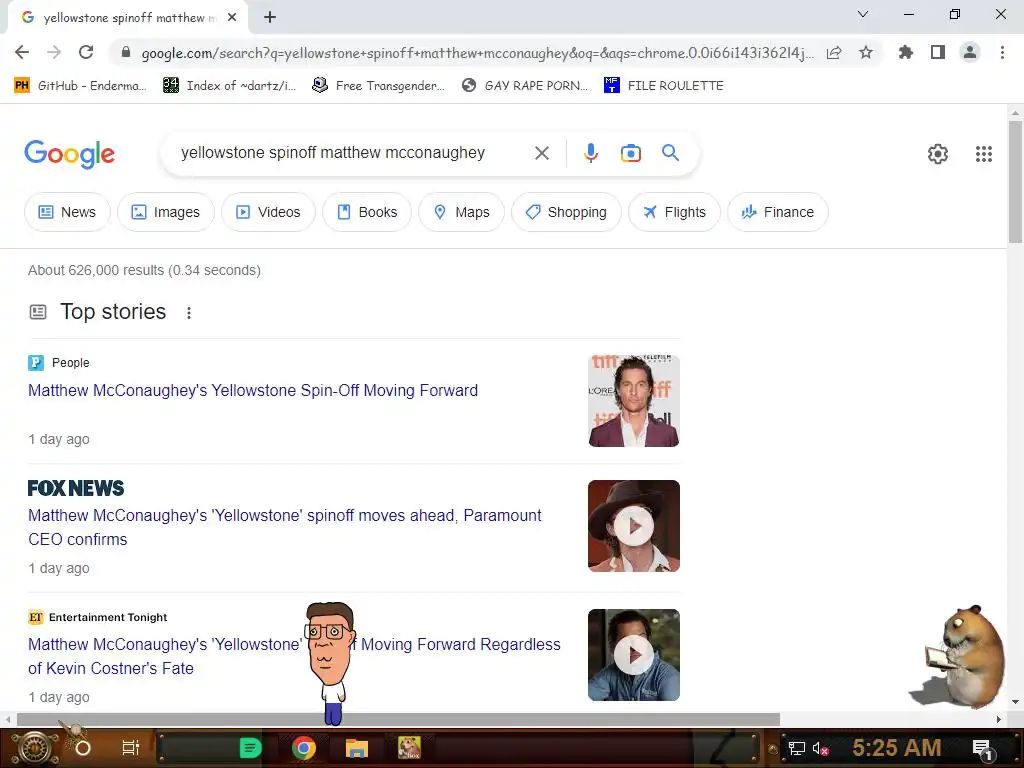Play the Entertainment Tonight video thumbnail
This screenshot has height=768, width=1024.
point(633,655)
